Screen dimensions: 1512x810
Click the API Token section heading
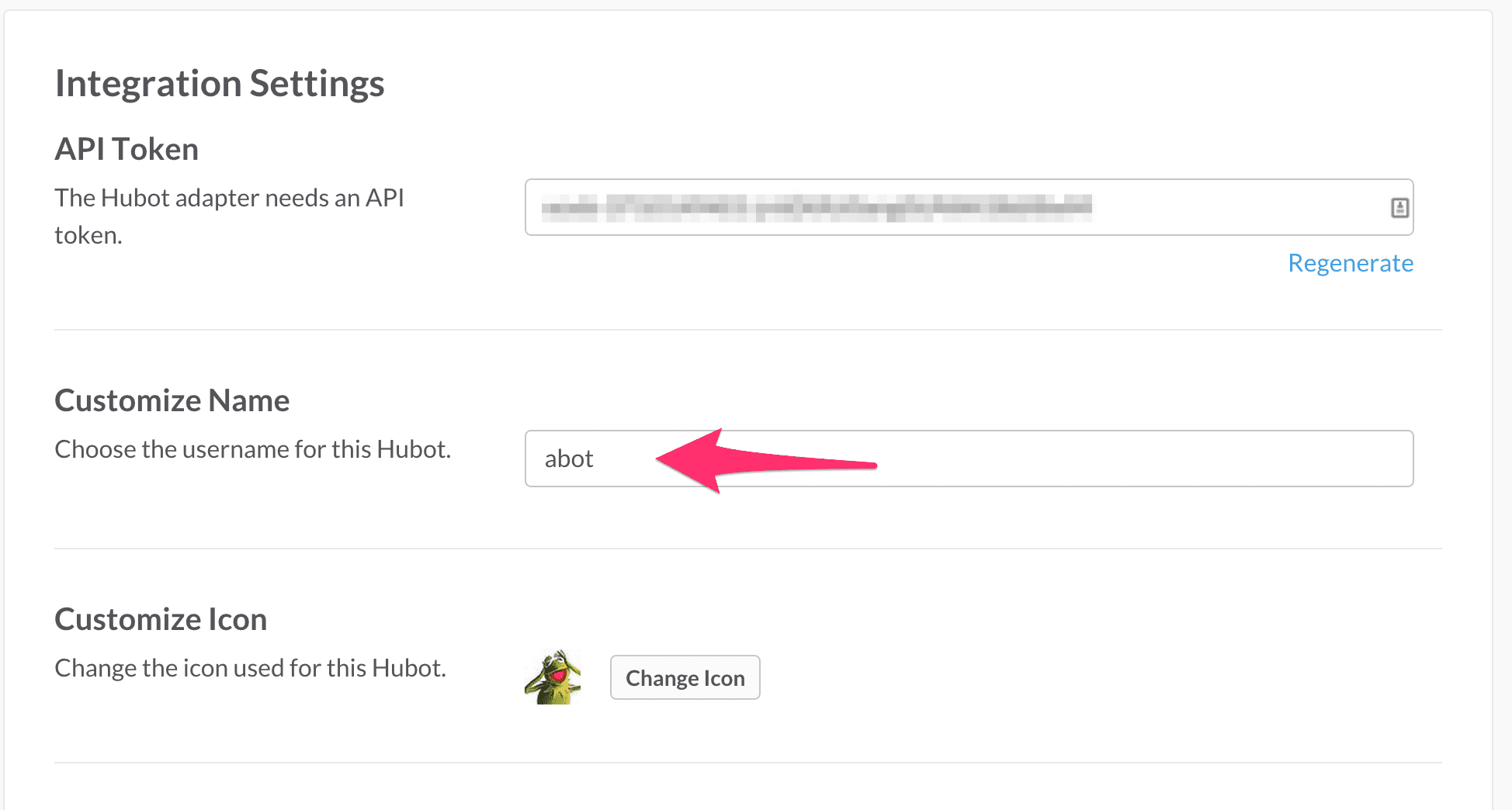click(x=127, y=149)
